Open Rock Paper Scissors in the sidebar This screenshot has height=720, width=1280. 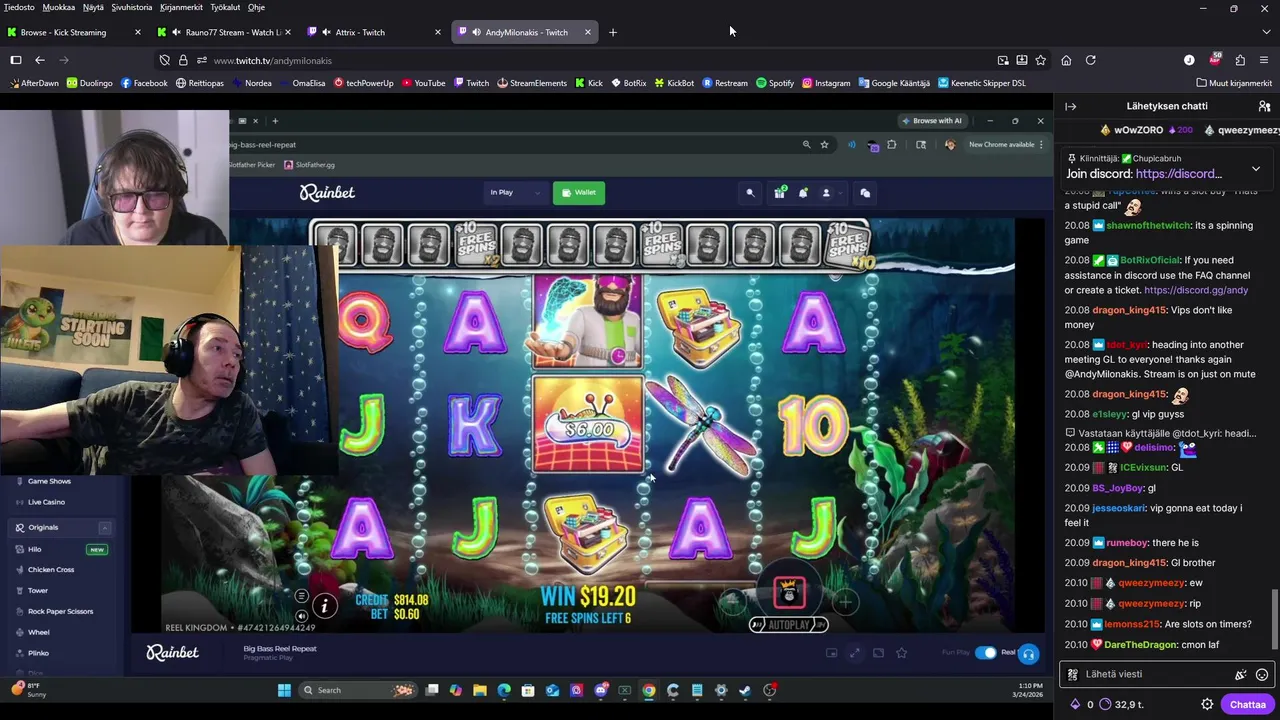point(60,611)
